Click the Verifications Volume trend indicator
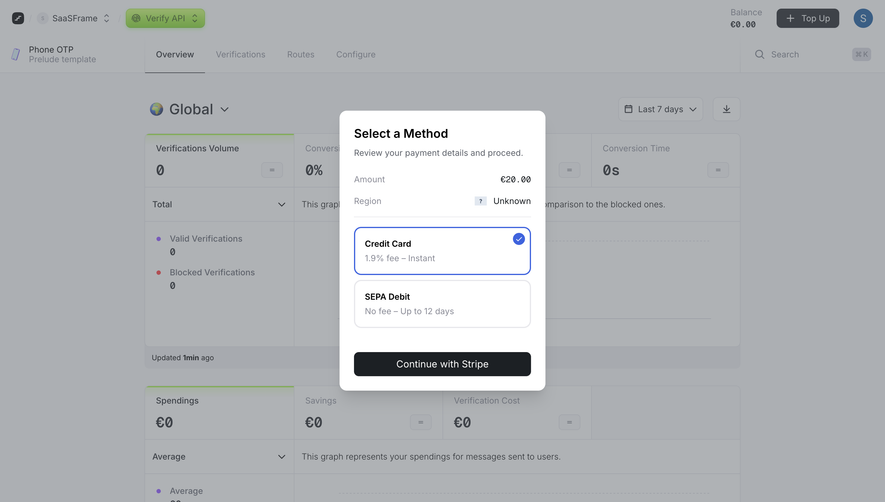 pos(272,170)
